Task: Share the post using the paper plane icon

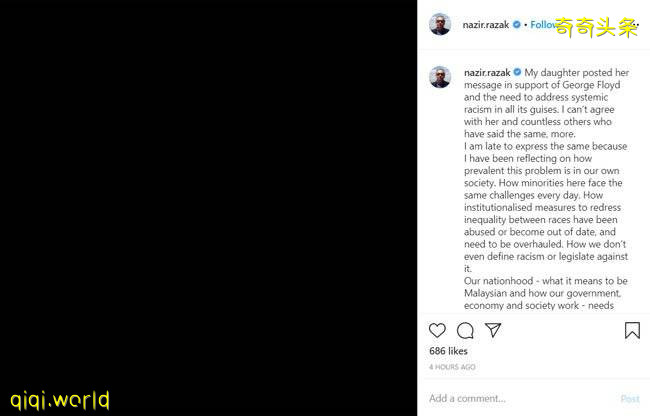Action: coord(493,330)
